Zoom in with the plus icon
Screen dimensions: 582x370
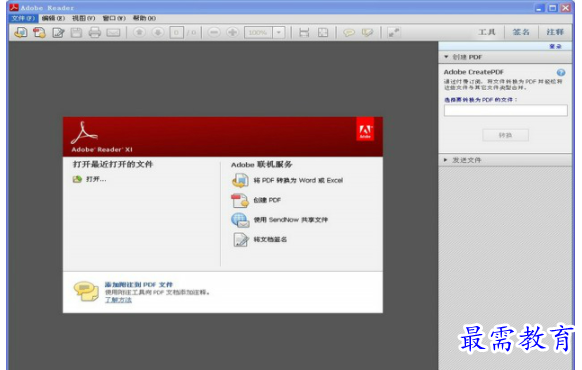click(232, 32)
